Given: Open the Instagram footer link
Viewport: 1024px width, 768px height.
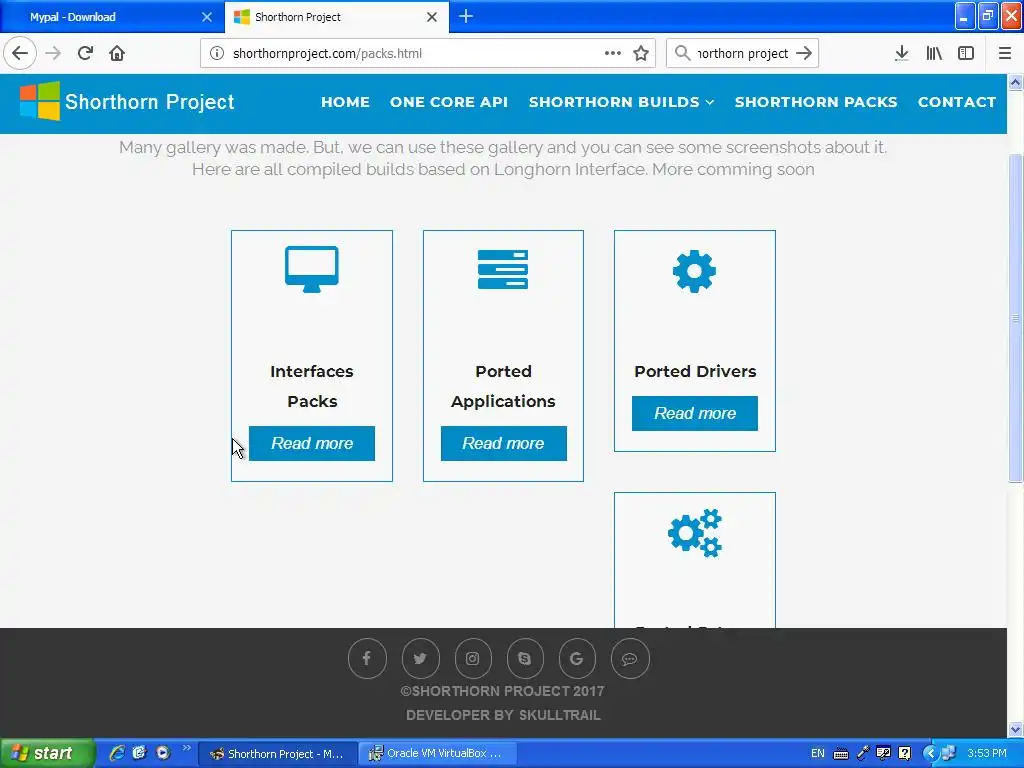Looking at the screenshot, I should pos(473,658).
